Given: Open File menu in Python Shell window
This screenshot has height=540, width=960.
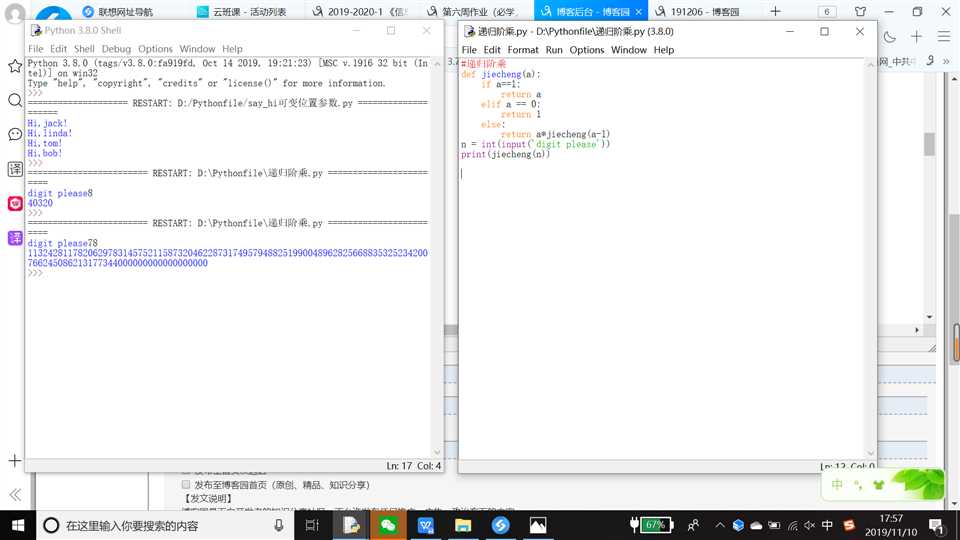Looking at the screenshot, I should [36, 48].
